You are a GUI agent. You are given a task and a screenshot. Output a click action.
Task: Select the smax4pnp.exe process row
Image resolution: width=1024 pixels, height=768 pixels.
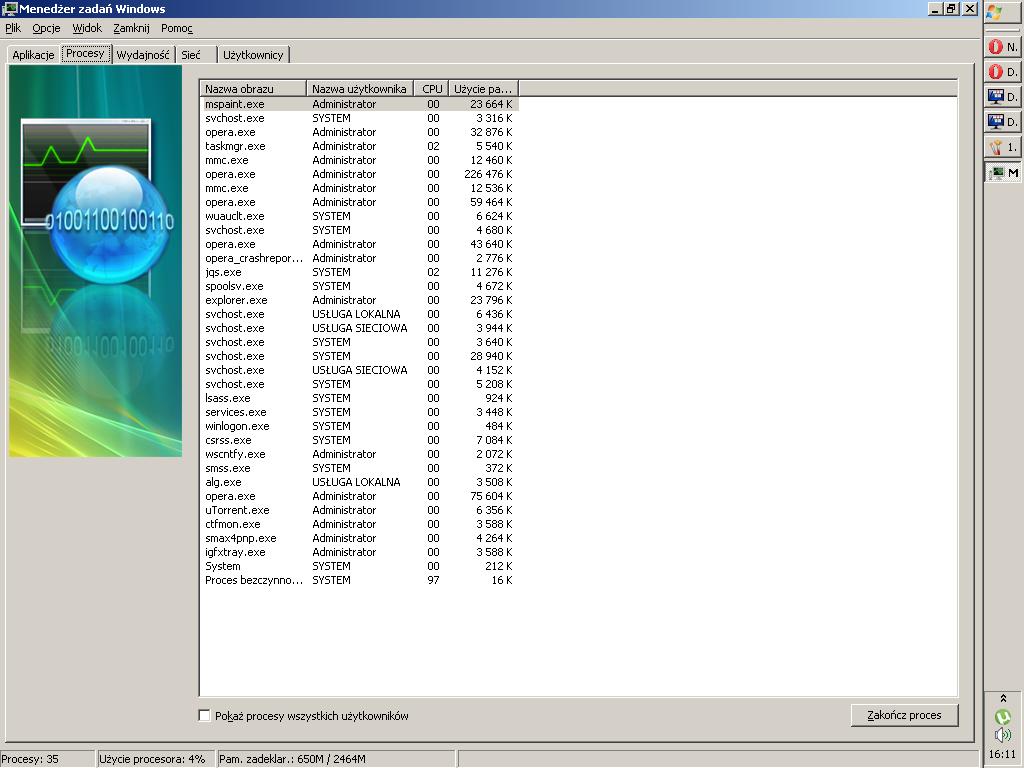pyautogui.click(x=359, y=538)
